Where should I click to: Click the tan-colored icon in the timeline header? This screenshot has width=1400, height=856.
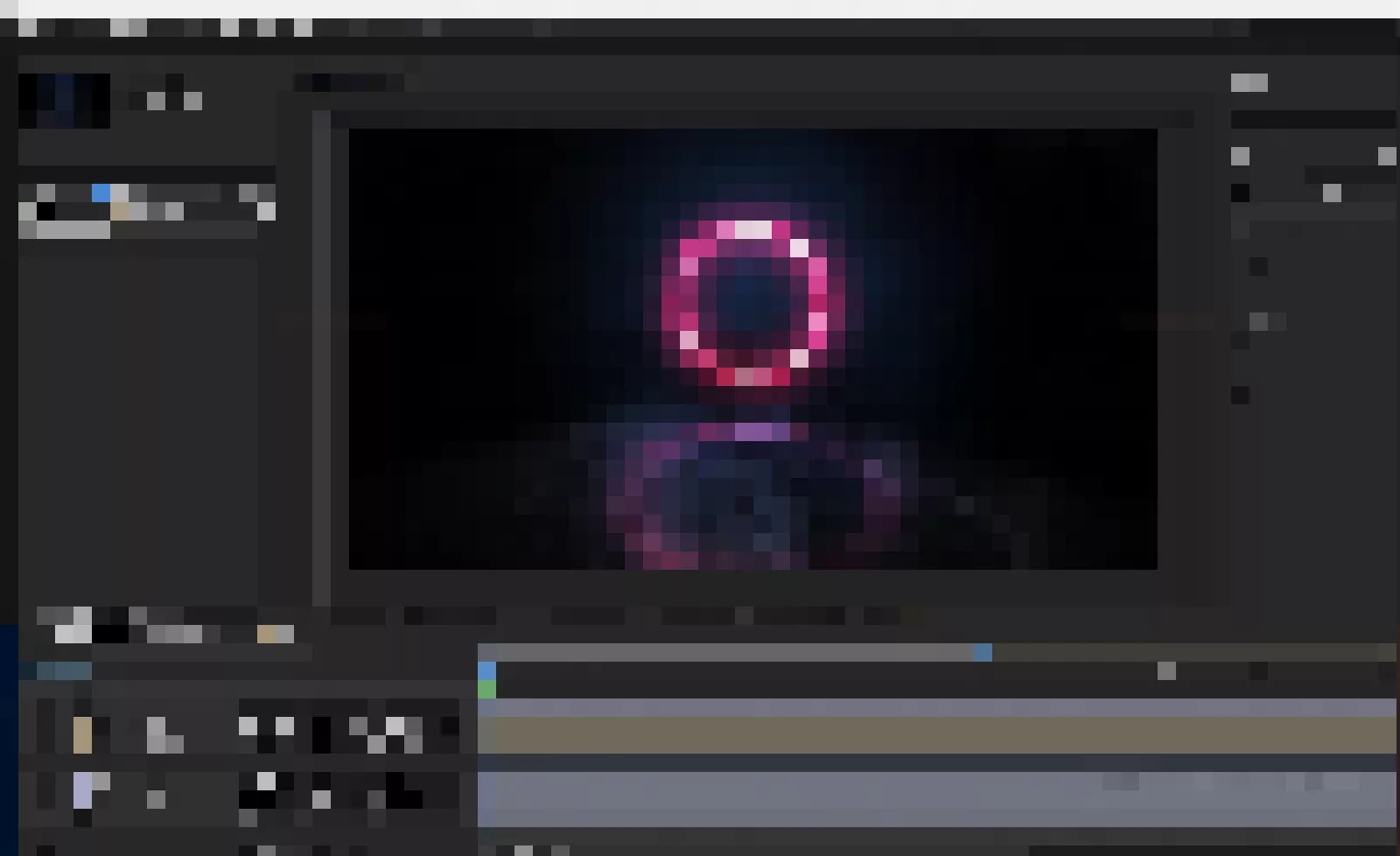(266, 634)
